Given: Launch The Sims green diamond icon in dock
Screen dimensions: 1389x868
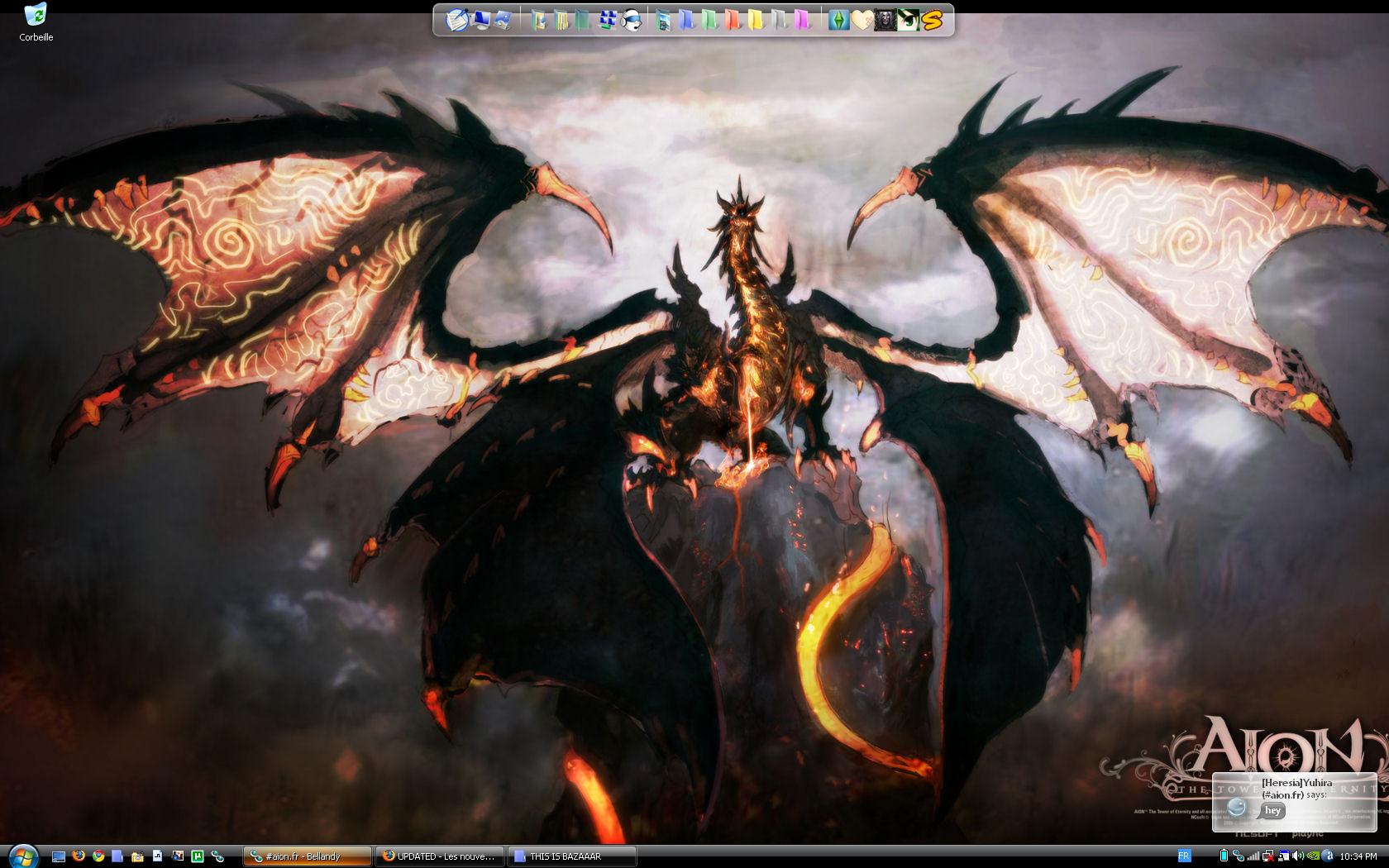Looking at the screenshot, I should point(839,20).
